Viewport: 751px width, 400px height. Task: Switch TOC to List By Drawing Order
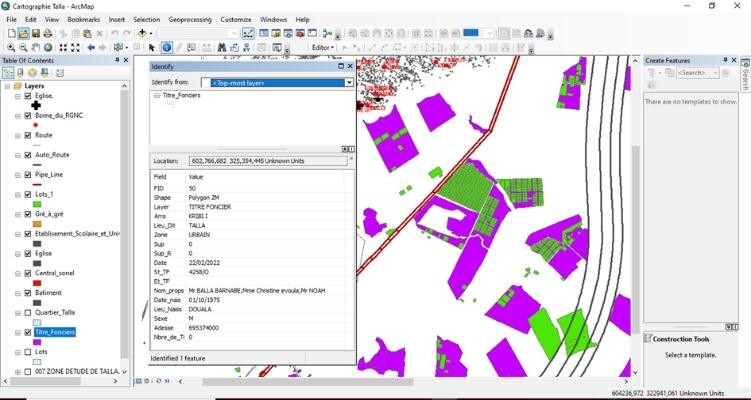8,73
